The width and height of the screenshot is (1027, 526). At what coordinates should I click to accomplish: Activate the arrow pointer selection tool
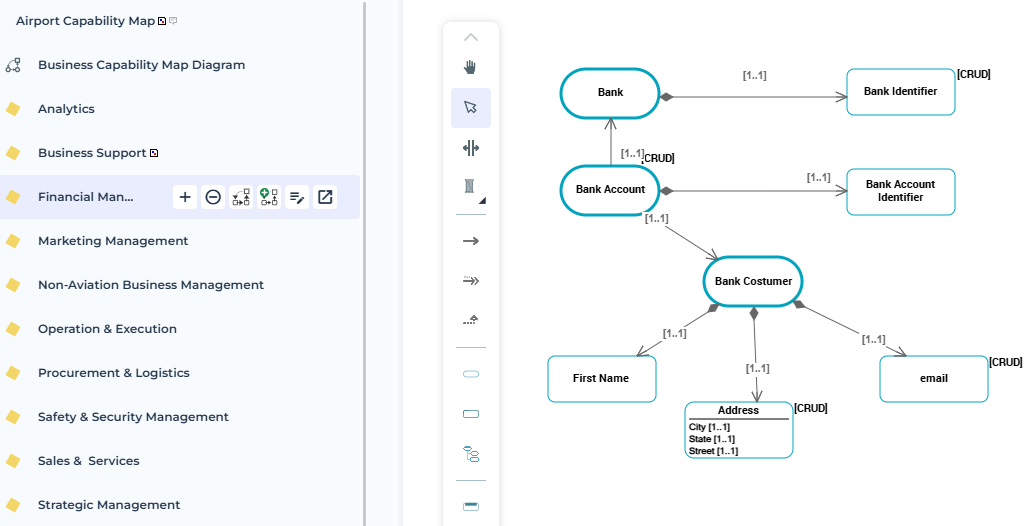click(x=471, y=107)
